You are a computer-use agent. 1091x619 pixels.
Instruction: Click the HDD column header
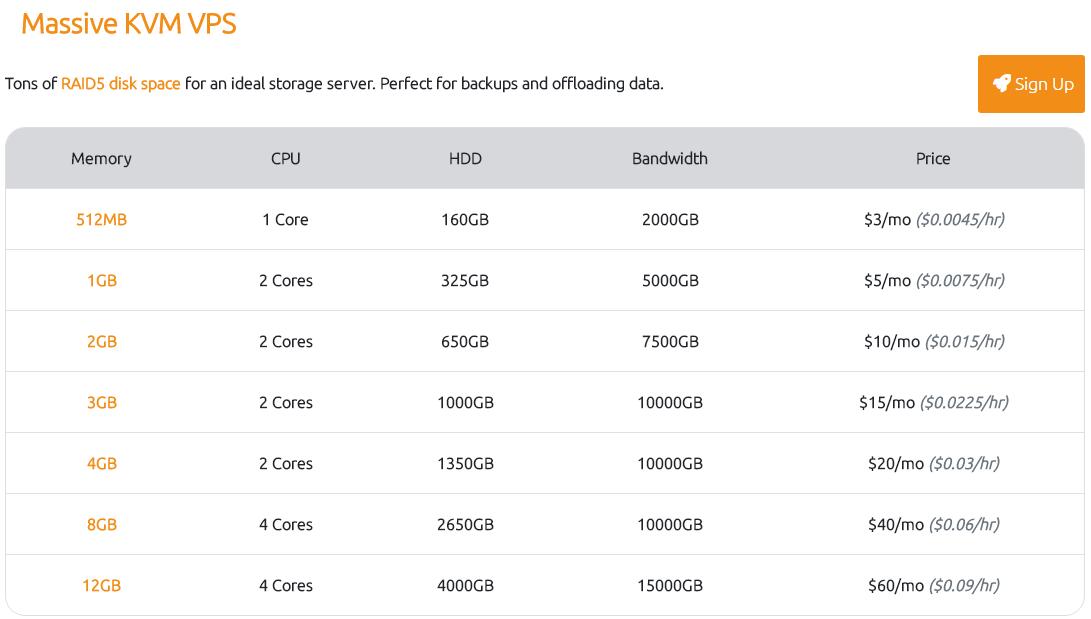(465, 158)
